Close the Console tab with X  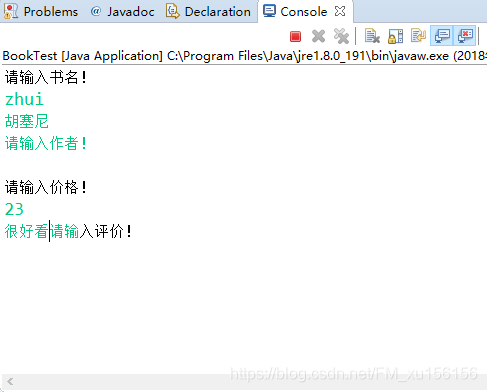tap(340, 12)
